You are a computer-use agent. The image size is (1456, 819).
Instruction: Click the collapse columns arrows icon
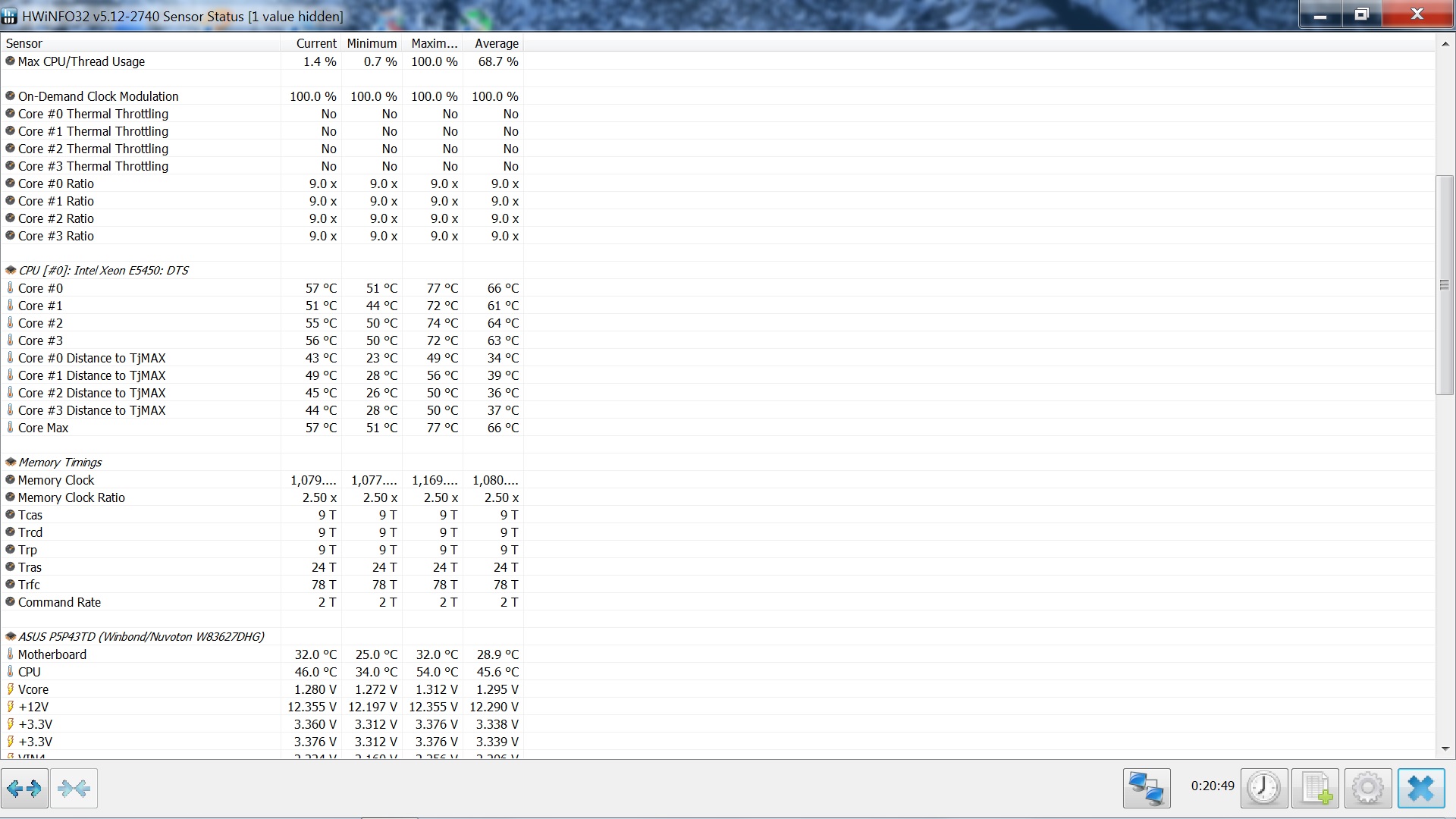click(x=74, y=789)
